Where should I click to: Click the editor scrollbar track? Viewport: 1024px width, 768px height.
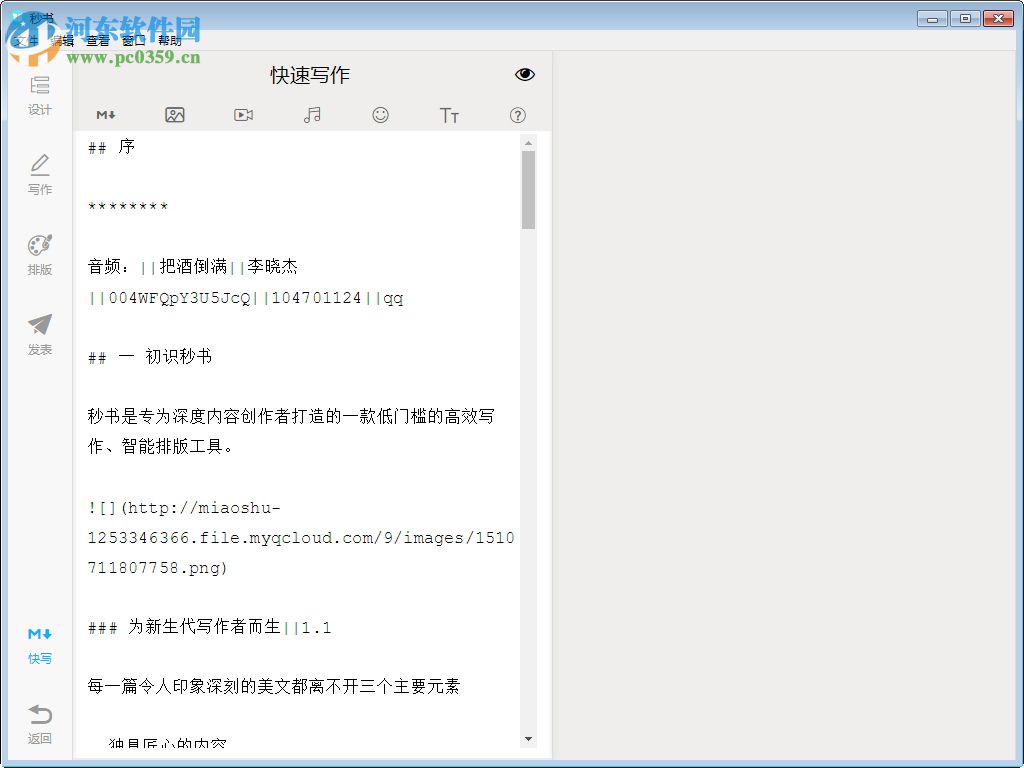[529, 450]
